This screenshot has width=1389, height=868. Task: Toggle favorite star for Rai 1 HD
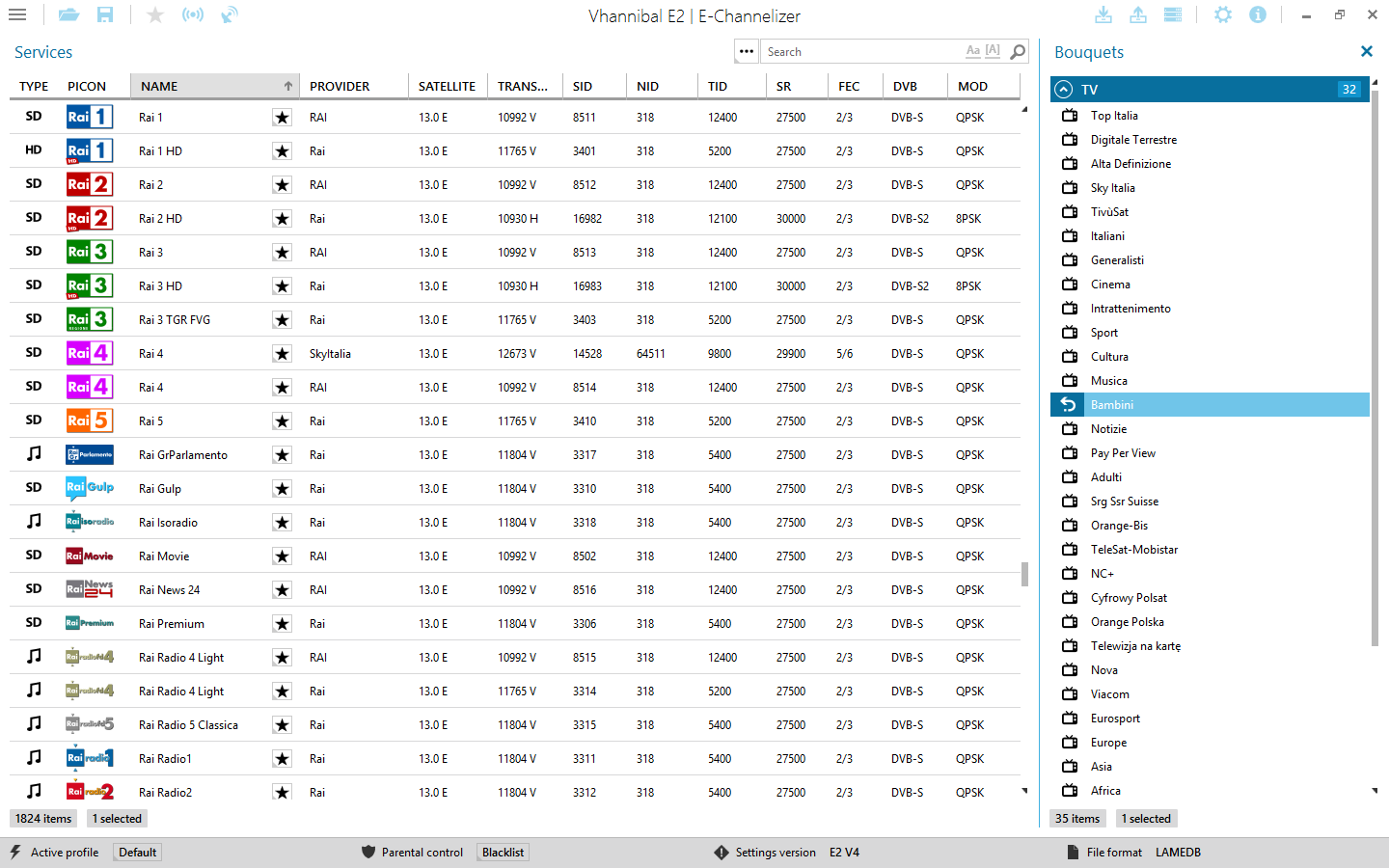[282, 151]
